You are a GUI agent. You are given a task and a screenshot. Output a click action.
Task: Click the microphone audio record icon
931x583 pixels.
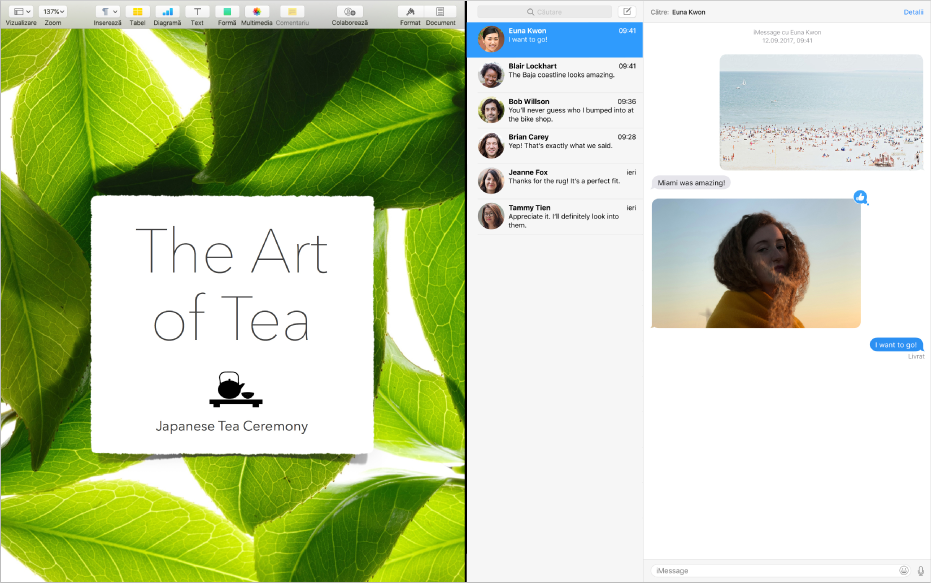pyautogui.click(x=920, y=570)
